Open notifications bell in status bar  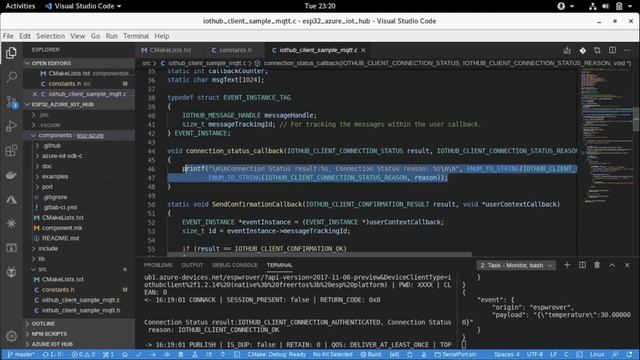[630, 354]
